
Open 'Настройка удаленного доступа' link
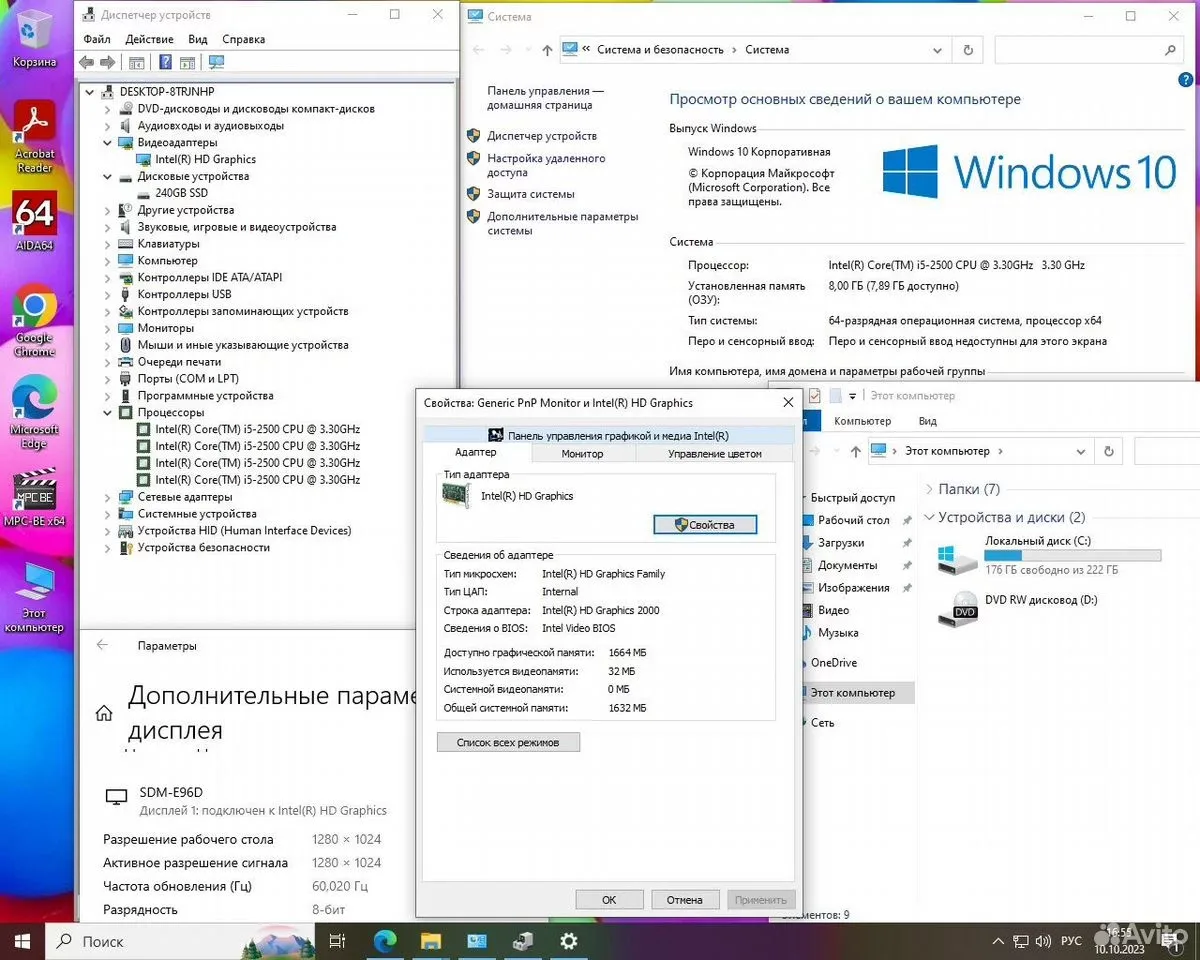coord(546,165)
